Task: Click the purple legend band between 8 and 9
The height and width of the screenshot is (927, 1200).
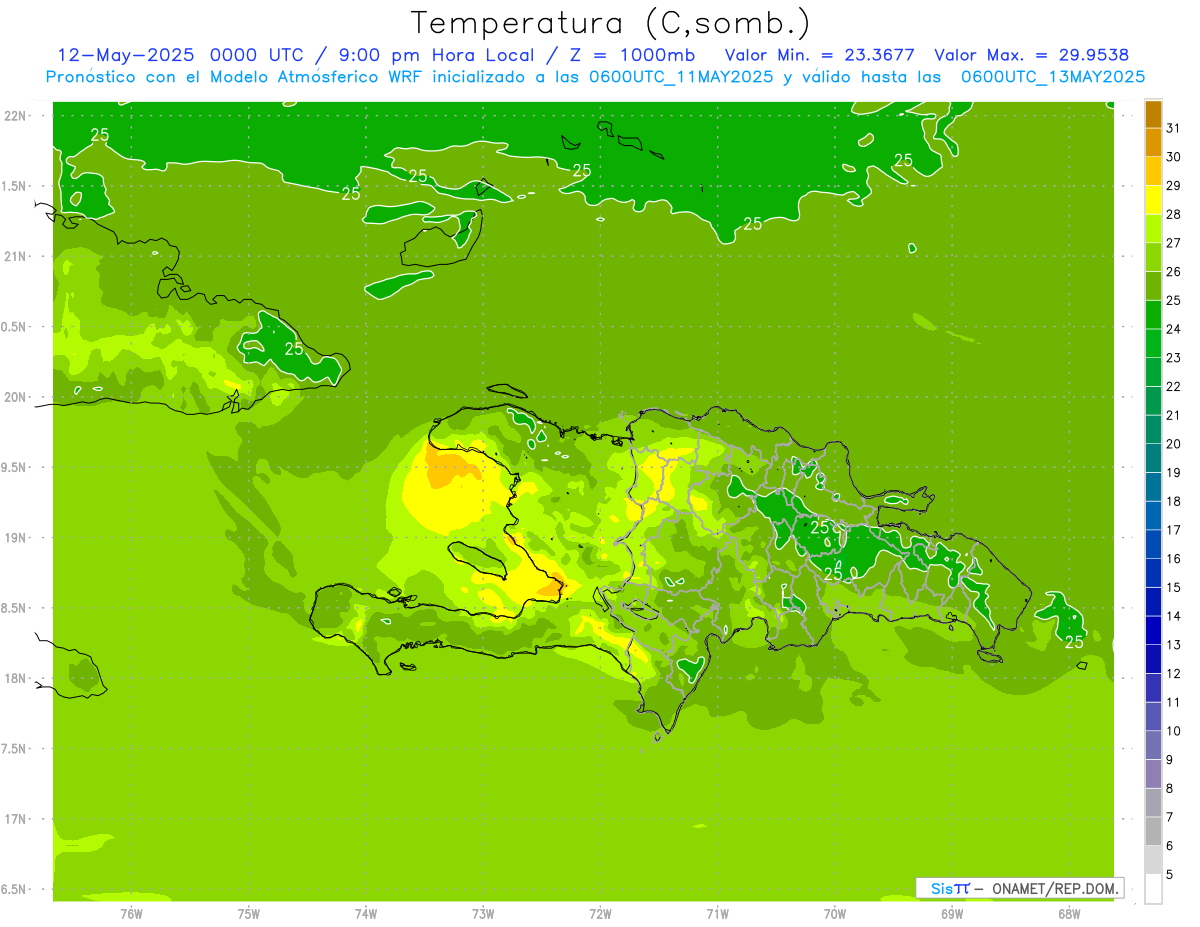Action: coord(1153,774)
